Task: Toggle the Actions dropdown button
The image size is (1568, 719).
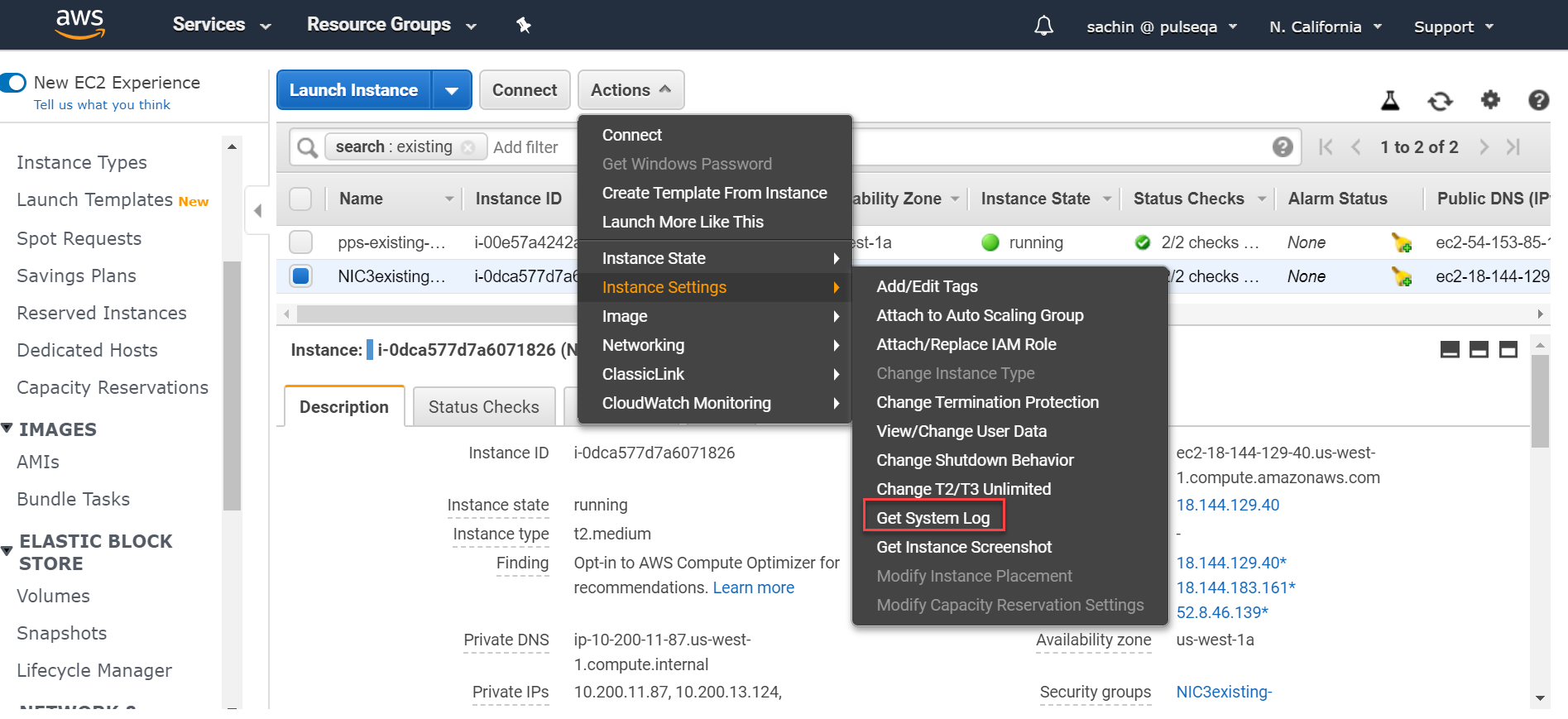Action: [631, 90]
